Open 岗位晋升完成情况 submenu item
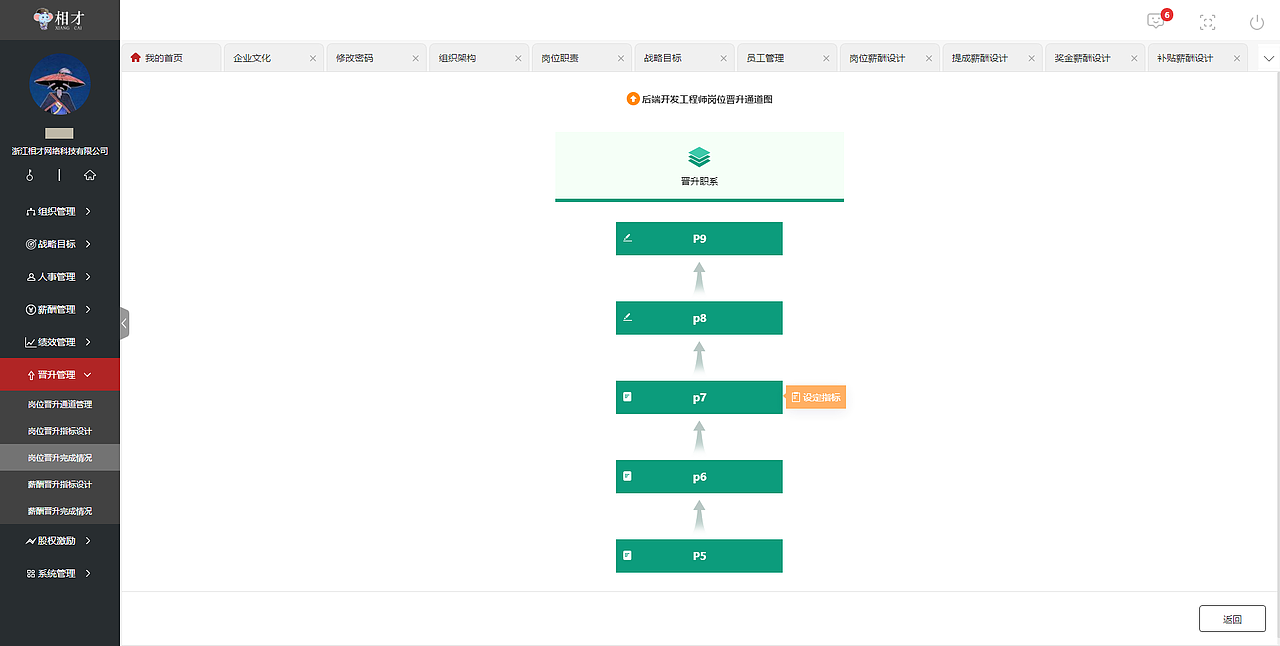1280x646 pixels. 60,457
